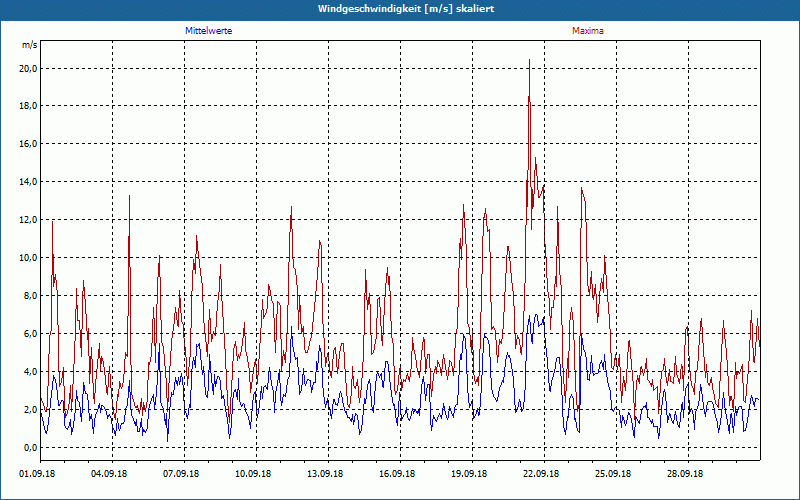800x500 pixels.
Task: Select the 4,0 y-axis value
Action: coord(30,371)
